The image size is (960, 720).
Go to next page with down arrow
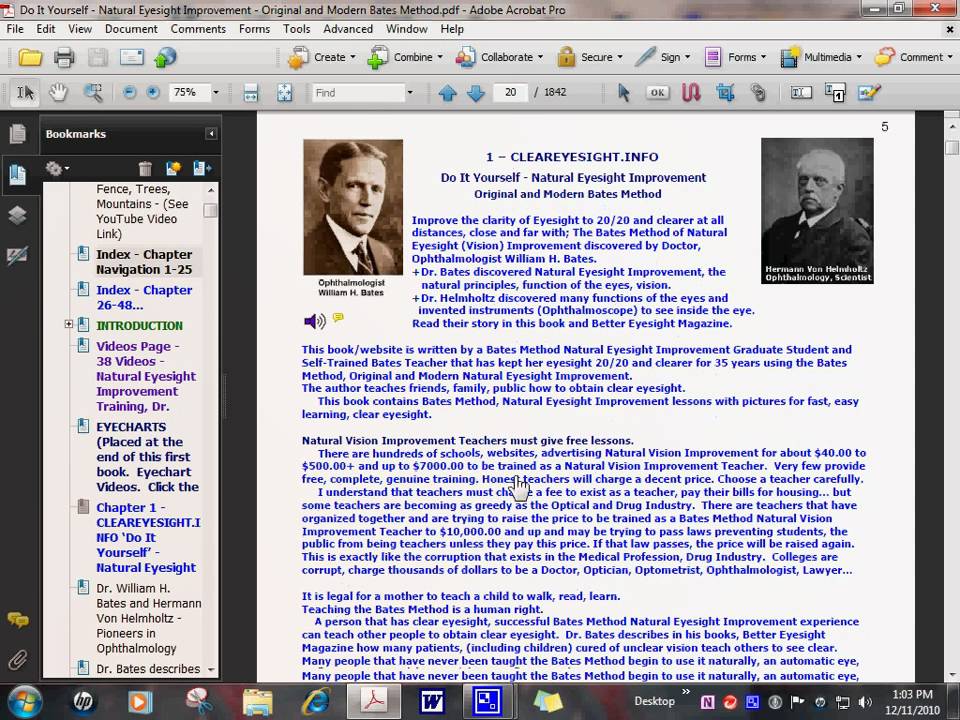point(476,93)
